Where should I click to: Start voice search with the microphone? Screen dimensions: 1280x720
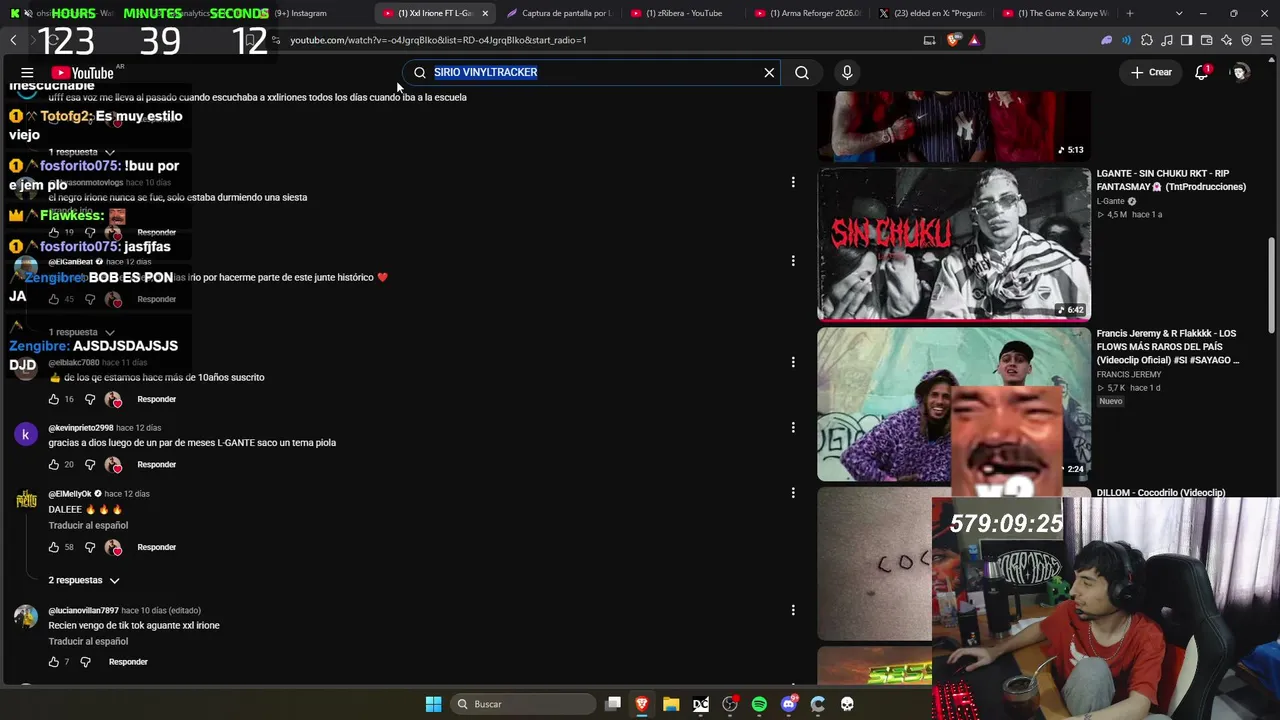(x=847, y=72)
